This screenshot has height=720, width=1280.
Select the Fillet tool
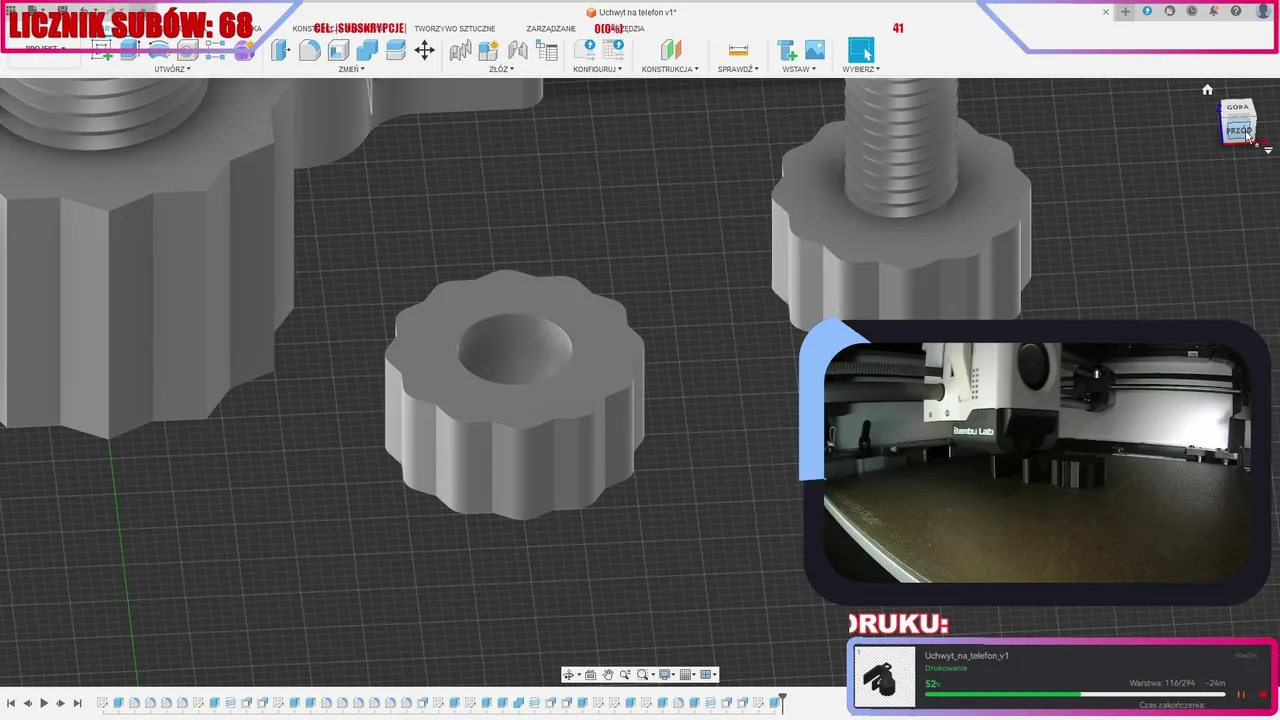coord(310,50)
